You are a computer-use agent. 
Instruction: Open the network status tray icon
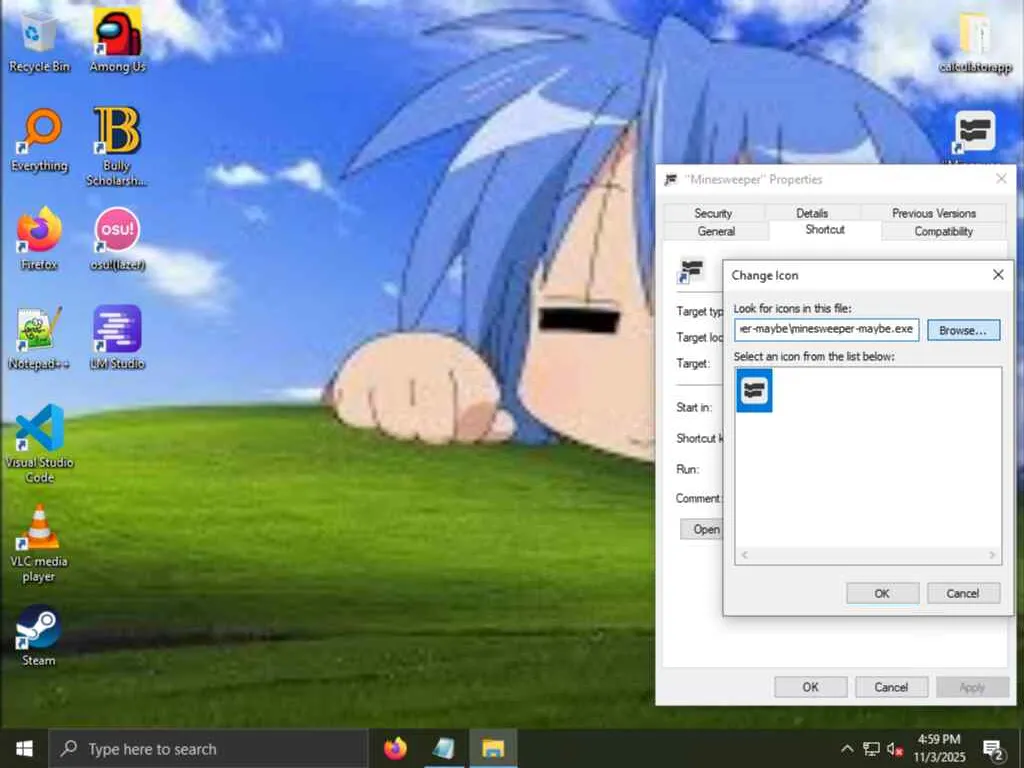[x=871, y=749]
